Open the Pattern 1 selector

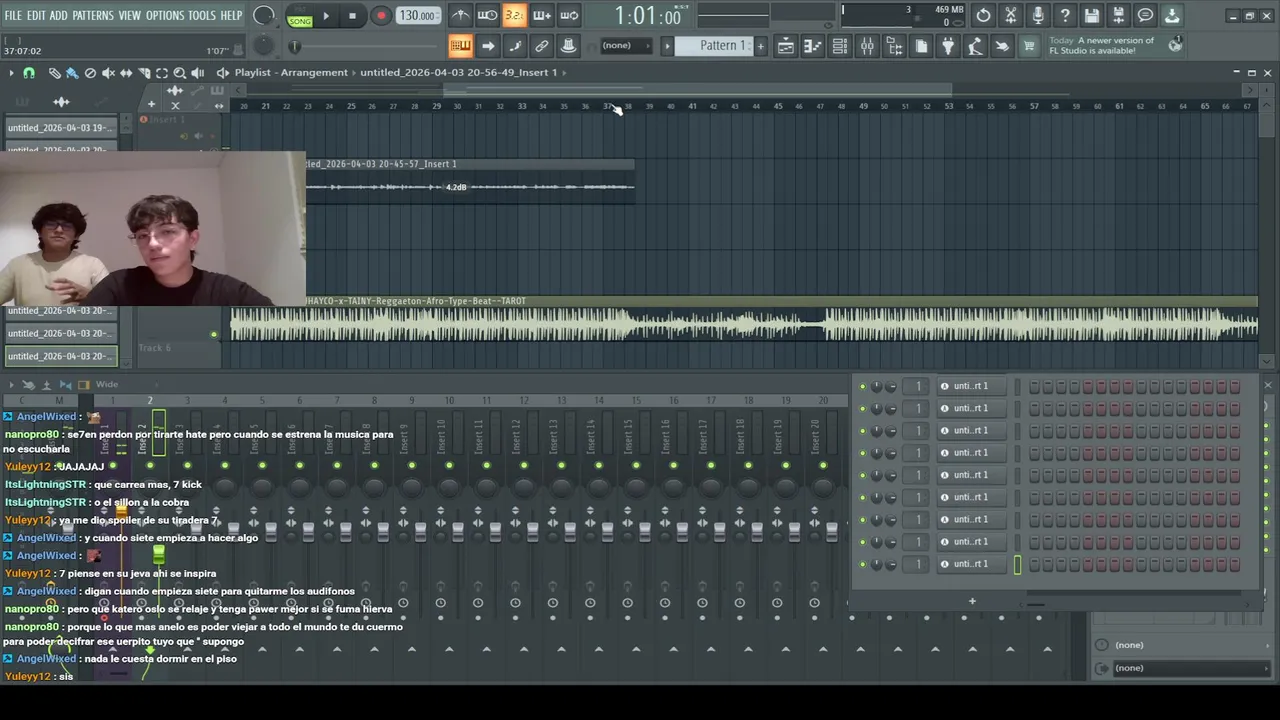(717, 46)
